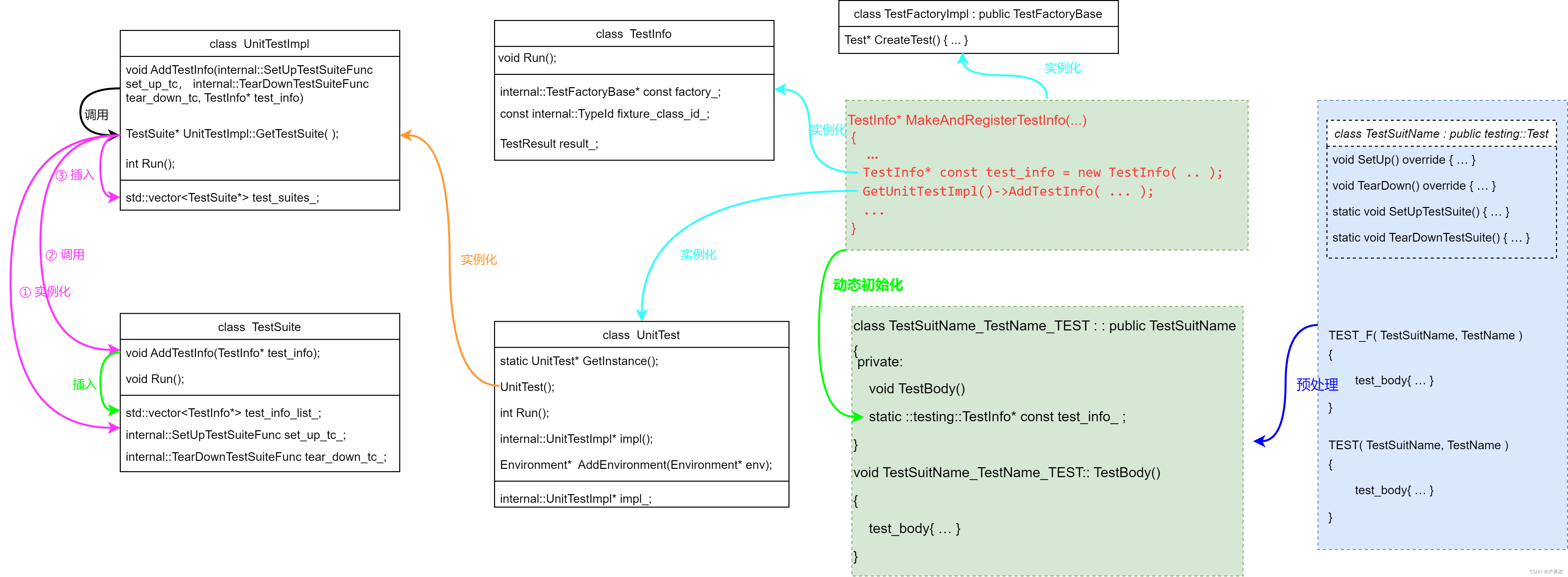Click 'internal::TearDownTestSuiteFunc tear_down_tc_;' line
The image size is (1568, 577).
(256, 457)
